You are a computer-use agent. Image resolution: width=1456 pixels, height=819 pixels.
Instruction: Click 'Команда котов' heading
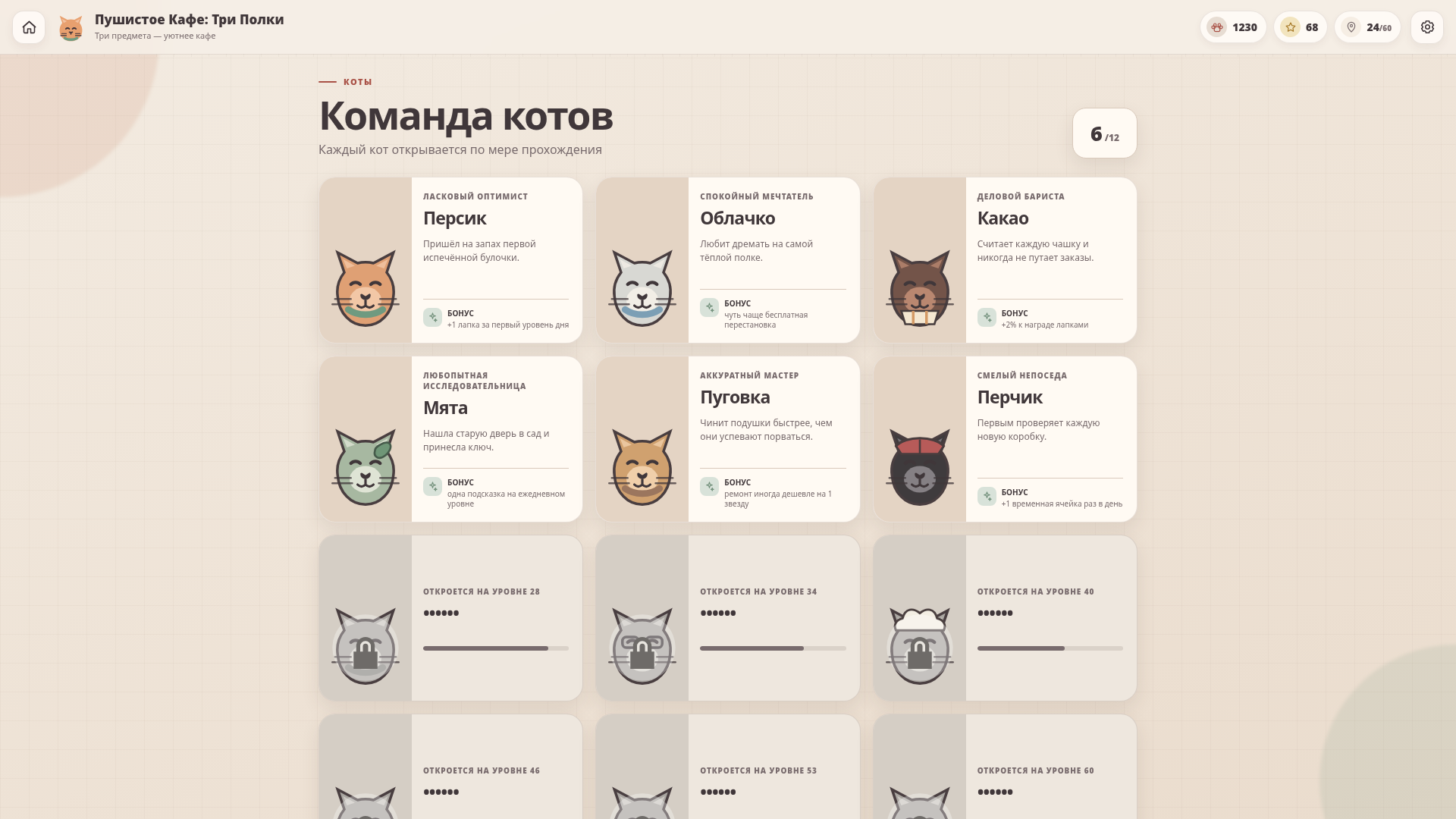pos(466,116)
